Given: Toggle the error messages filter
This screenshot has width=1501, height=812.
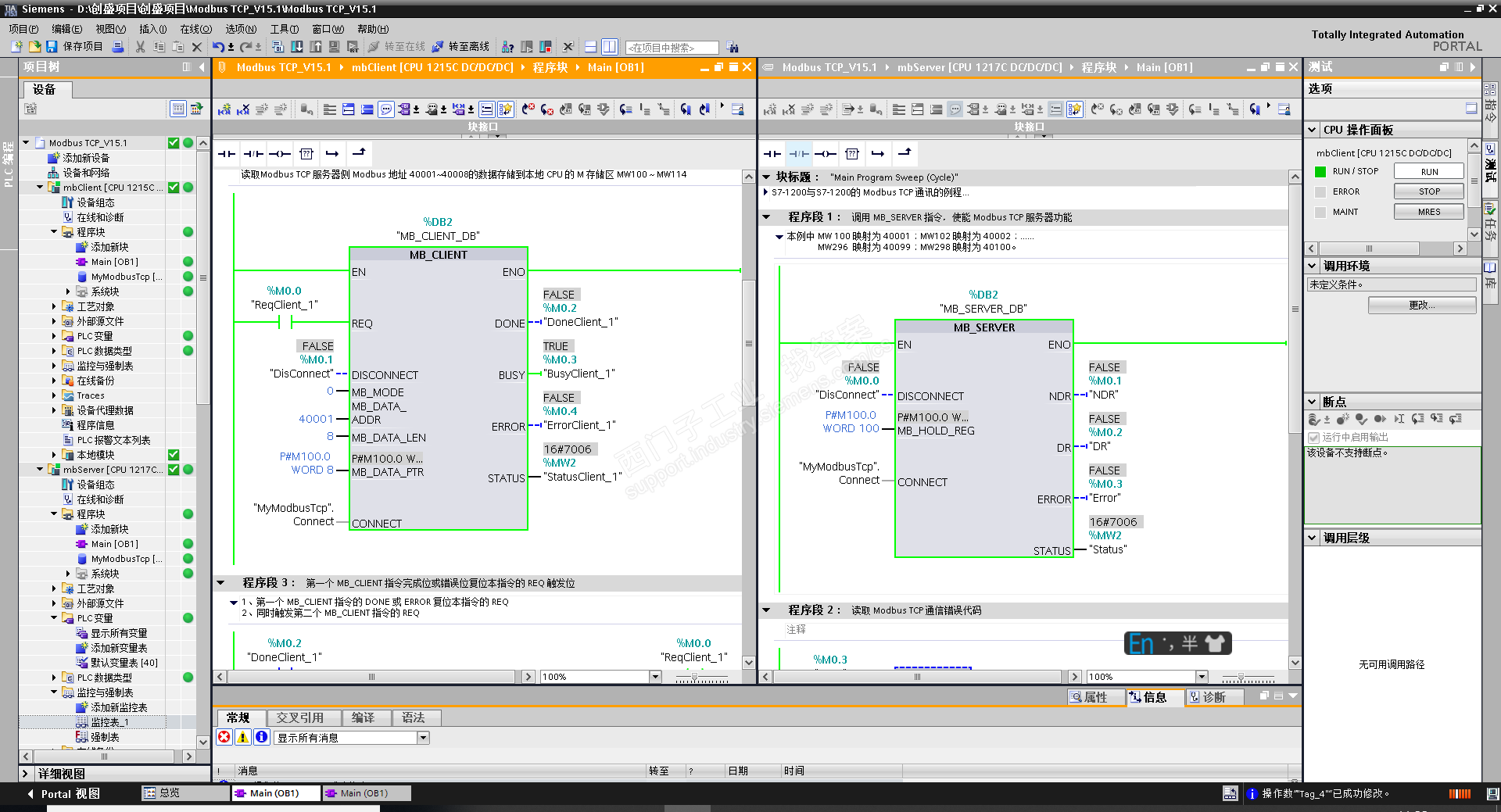Looking at the screenshot, I should 224,737.
